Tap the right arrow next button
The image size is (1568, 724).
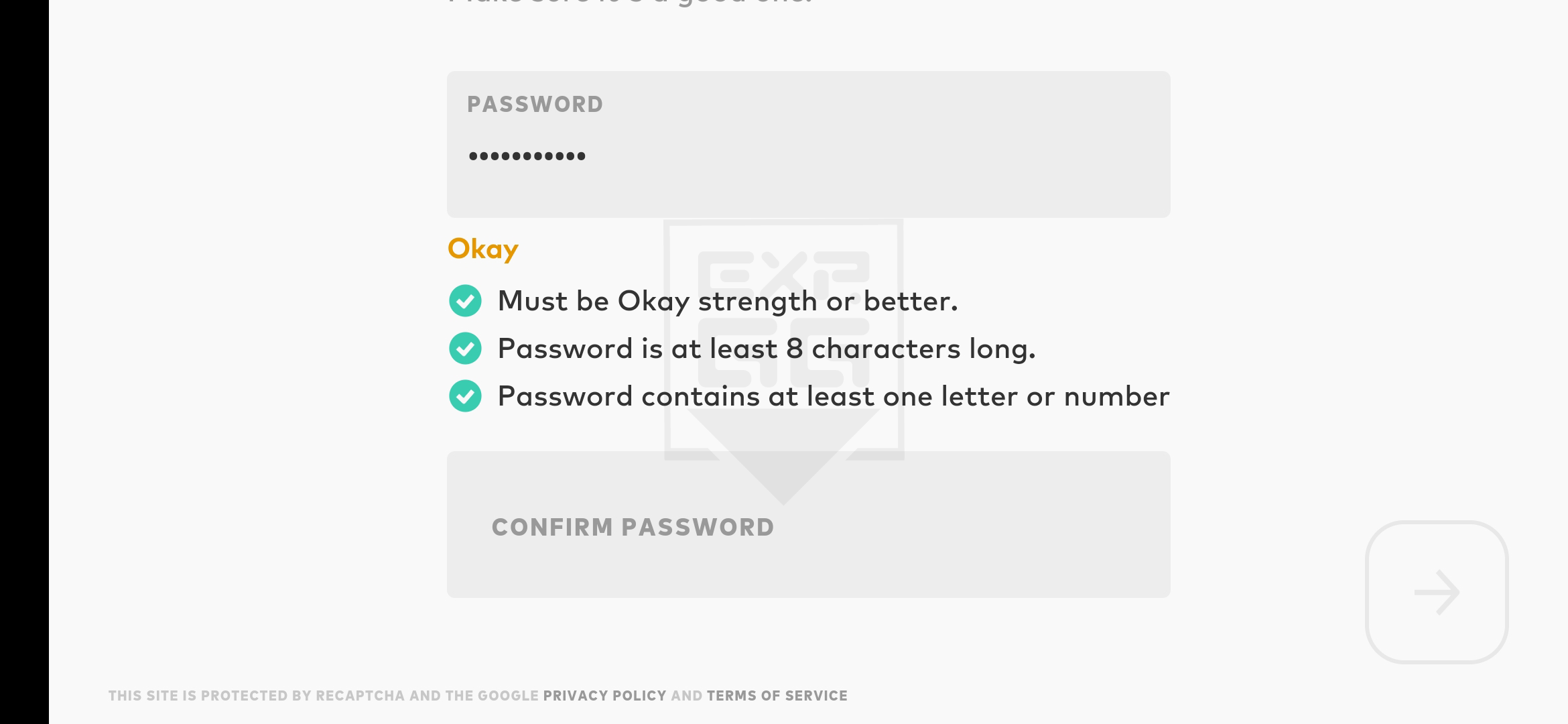coord(1437,592)
